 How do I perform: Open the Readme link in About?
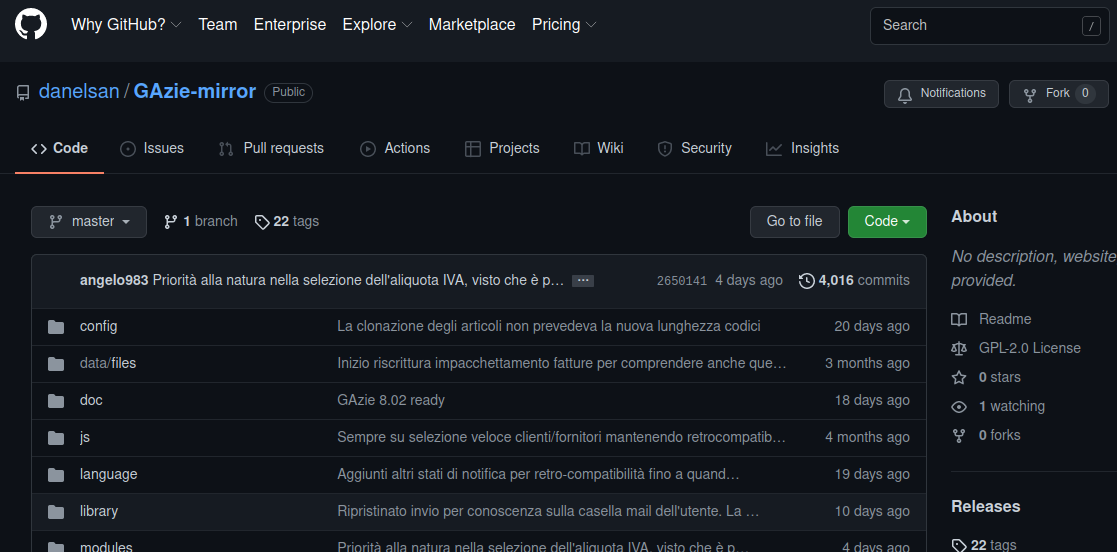[1004, 319]
